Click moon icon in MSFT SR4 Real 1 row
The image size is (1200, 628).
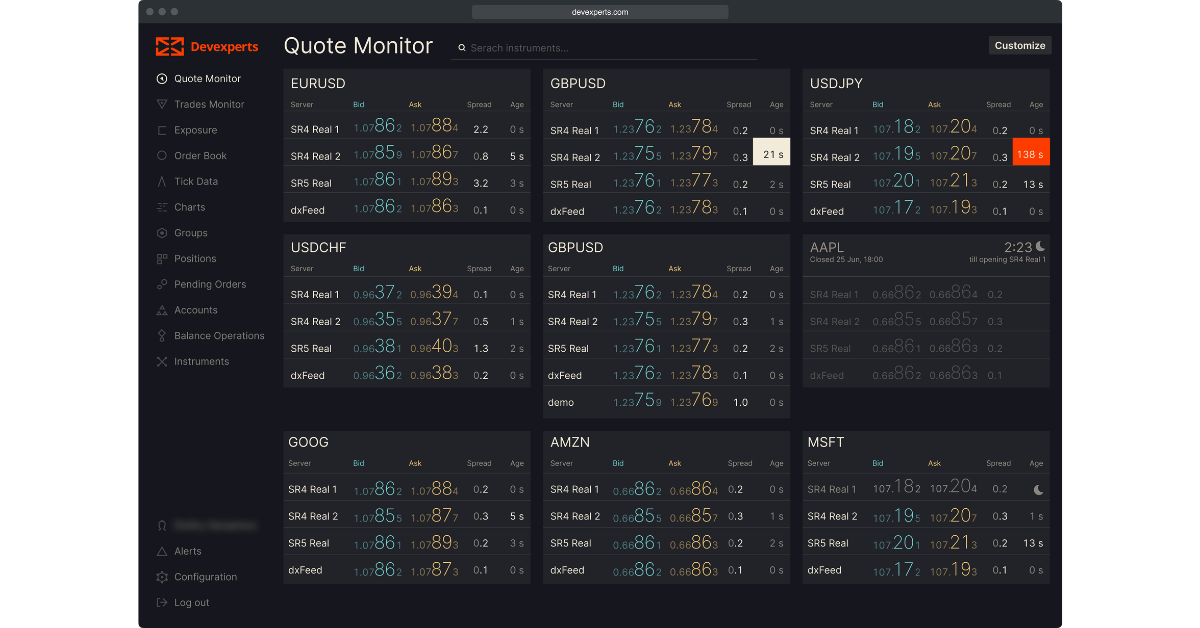coord(1038,490)
